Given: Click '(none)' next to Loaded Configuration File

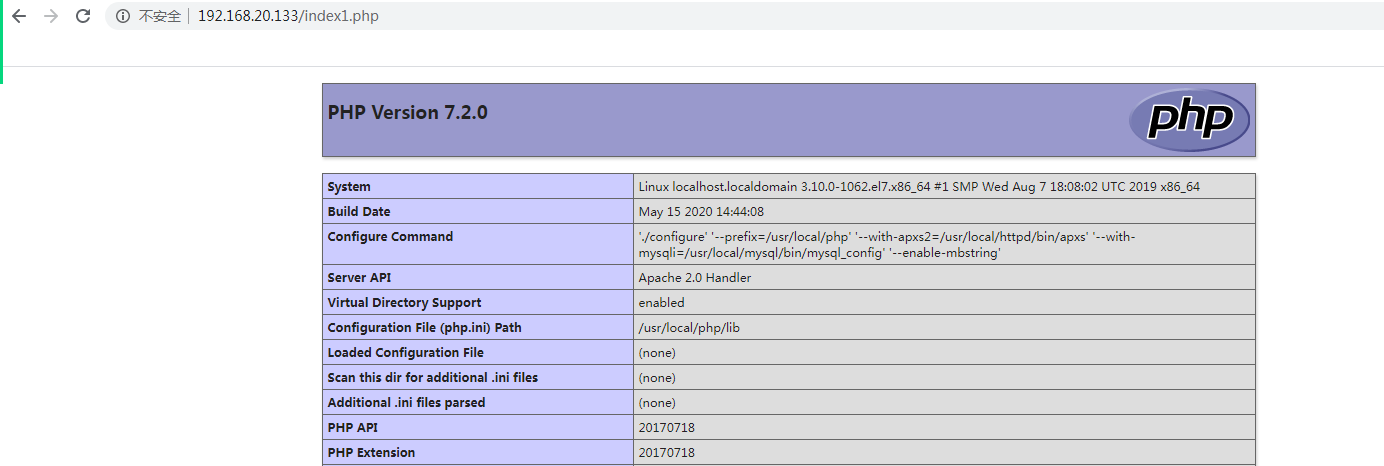Looking at the screenshot, I should [x=657, y=353].
